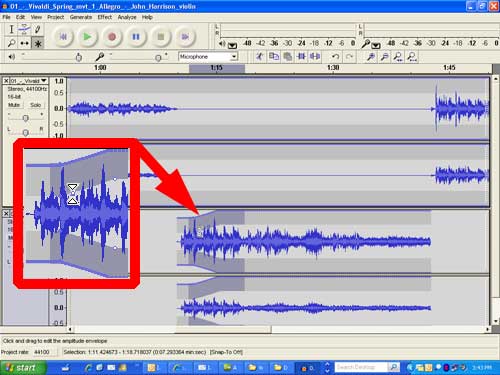Open the View menu

click(x=36, y=17)
